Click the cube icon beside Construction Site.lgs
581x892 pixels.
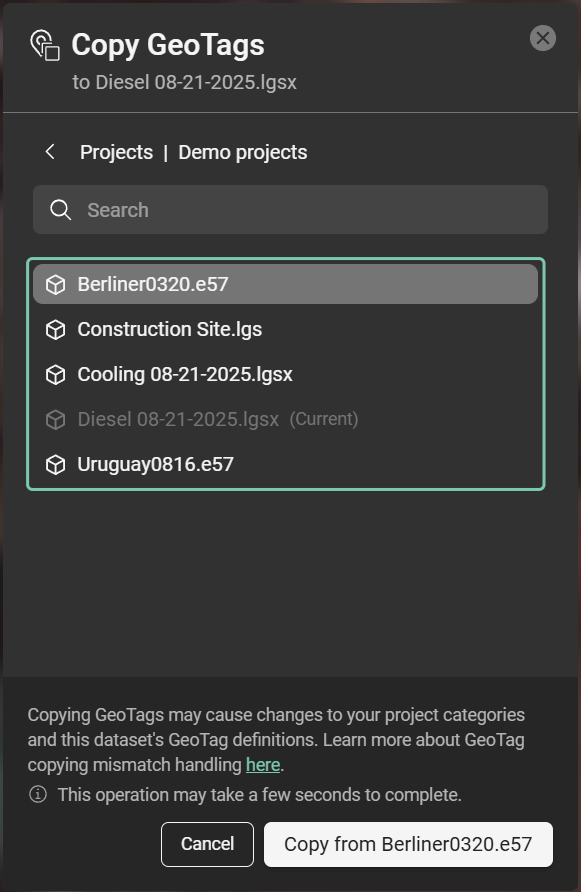[x=55, y=329]
